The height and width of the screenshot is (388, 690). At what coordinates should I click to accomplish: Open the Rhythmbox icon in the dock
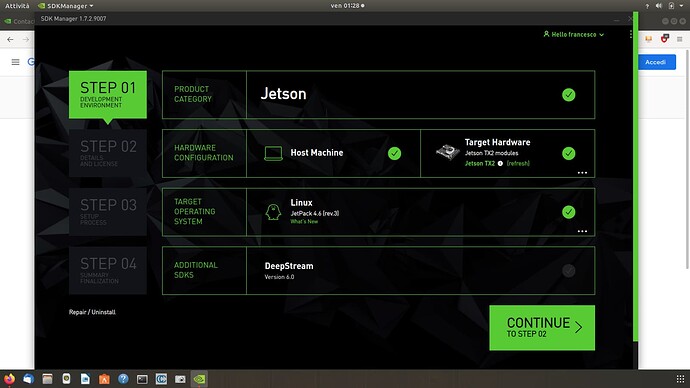tap(66, 379)
